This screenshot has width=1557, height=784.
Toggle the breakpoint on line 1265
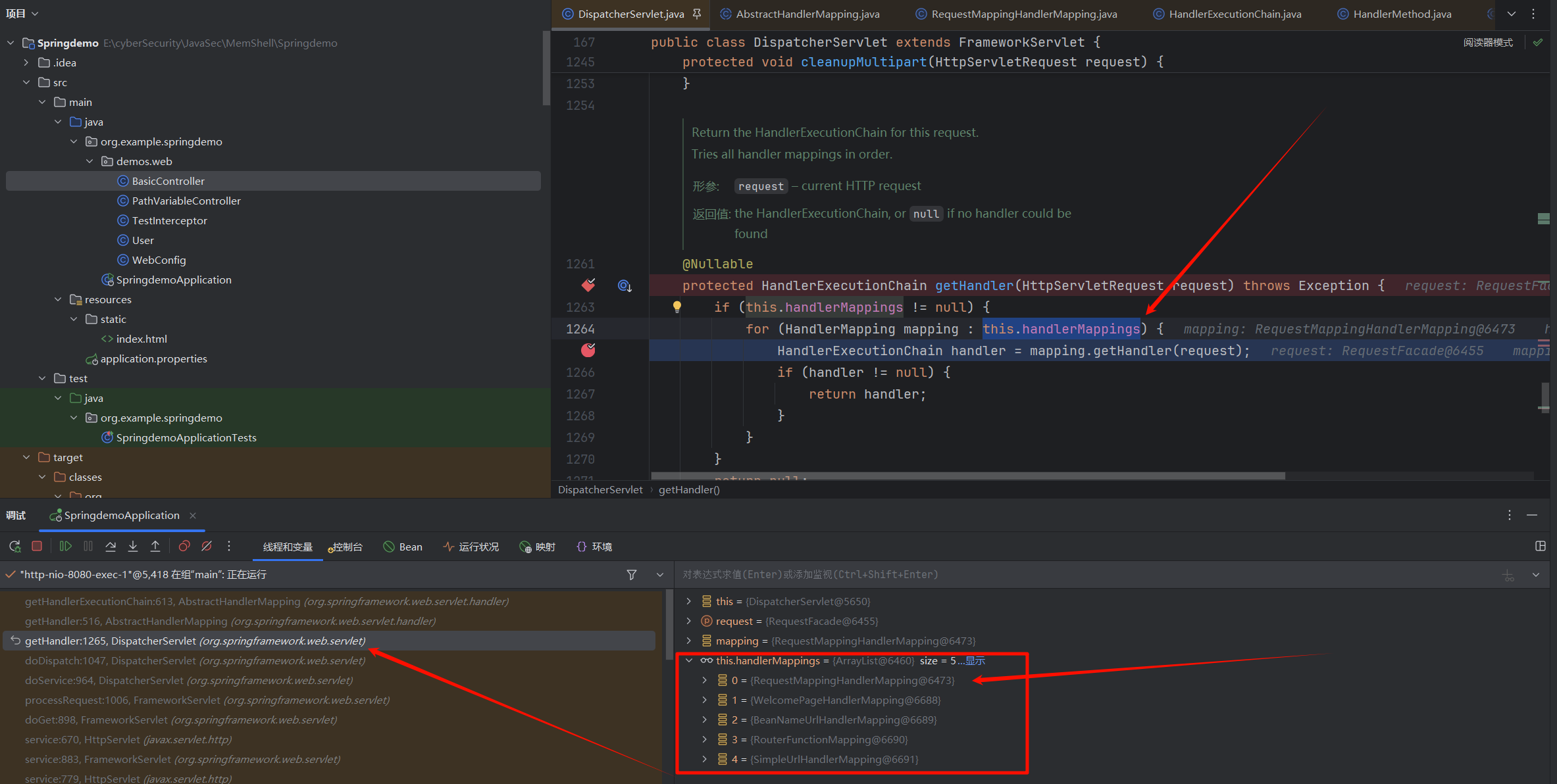(588, 351)
